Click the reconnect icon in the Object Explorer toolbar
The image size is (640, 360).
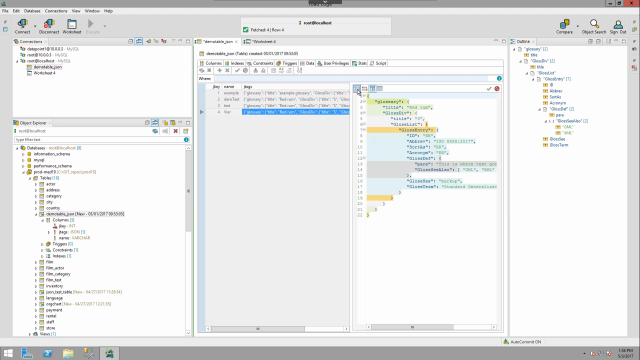(155, 131)
